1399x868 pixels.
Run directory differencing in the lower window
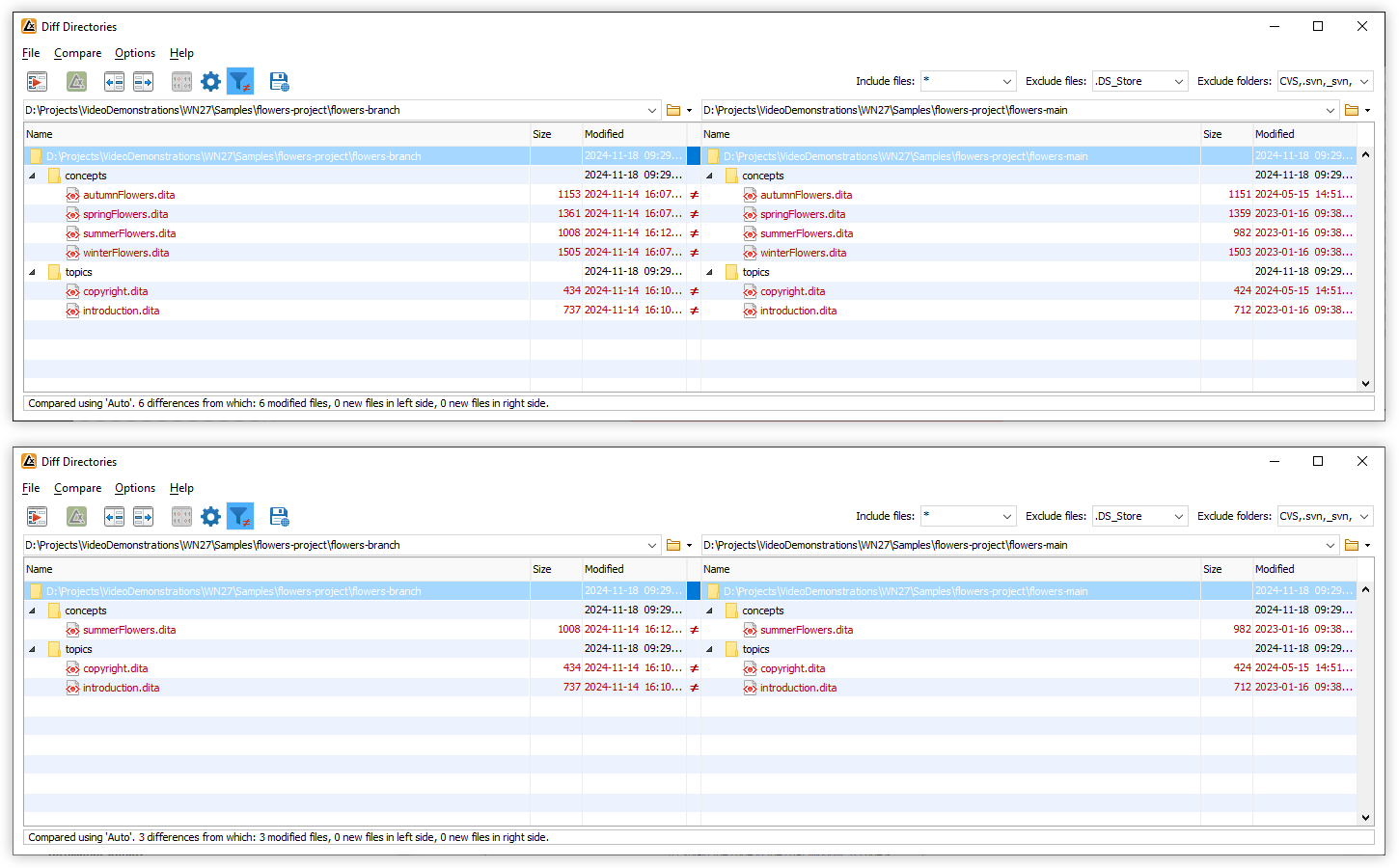click(37, 517)
